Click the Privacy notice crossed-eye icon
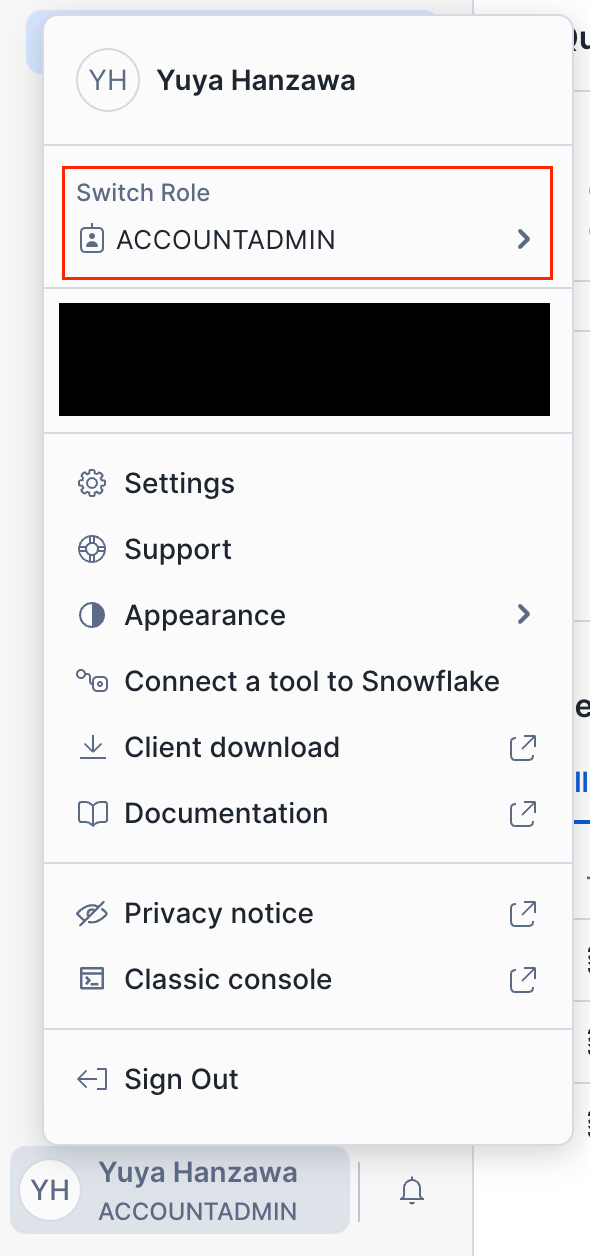The width and height of the screenshot is (590, 1256). [92, 914]
